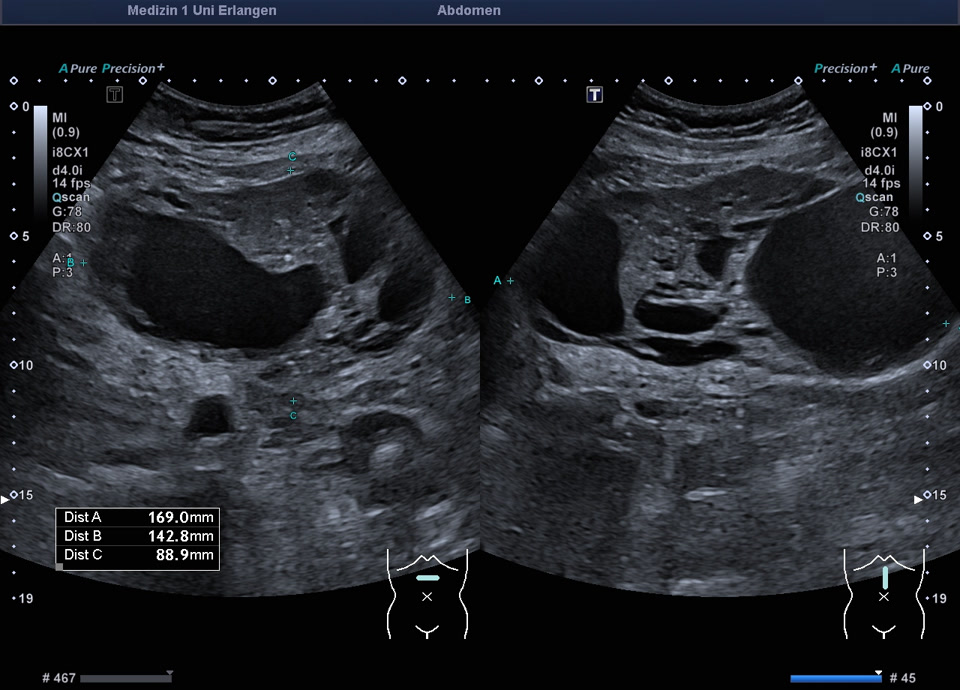Click Dist A 169.0mm measurement row
Viewport: 960px width, 690px height.
[138, 517]
